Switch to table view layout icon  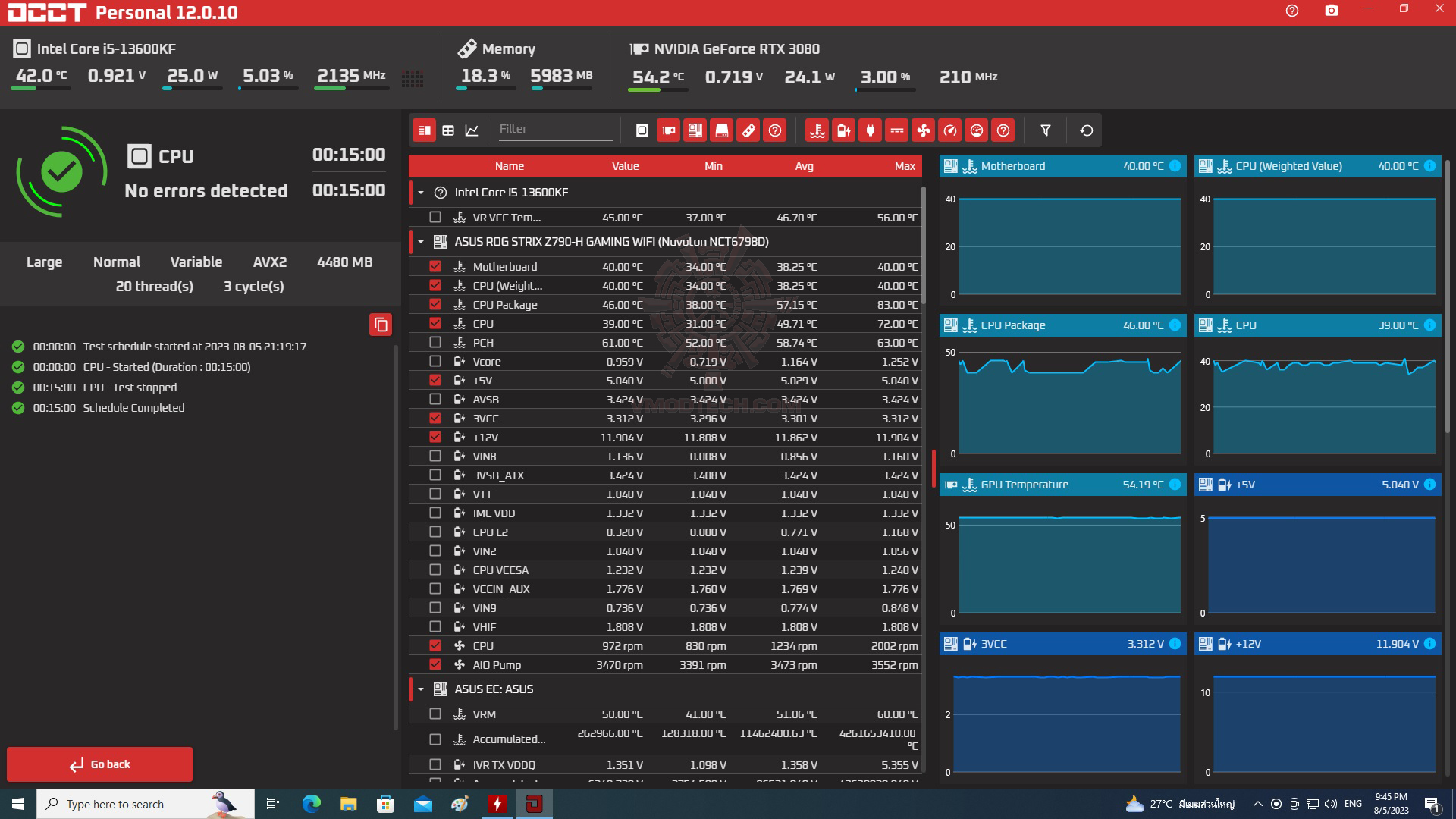tap(448, 130)
